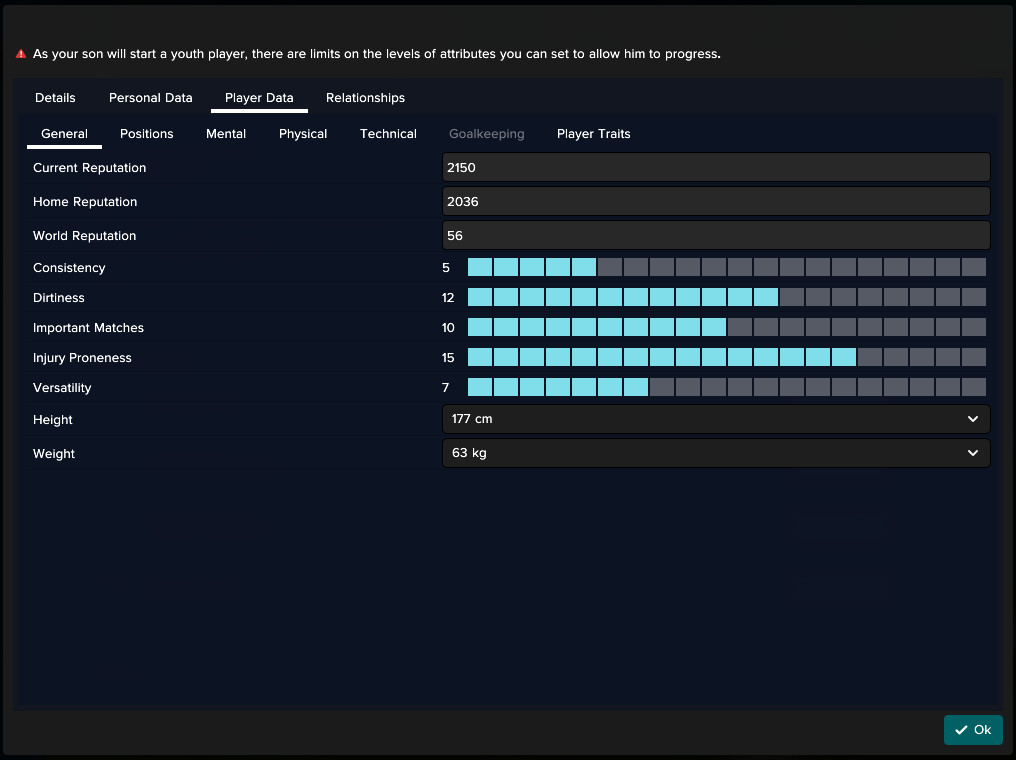Open the Height dropdown showing 177 cm
1016x760 pixels.
tap(716, 419)
